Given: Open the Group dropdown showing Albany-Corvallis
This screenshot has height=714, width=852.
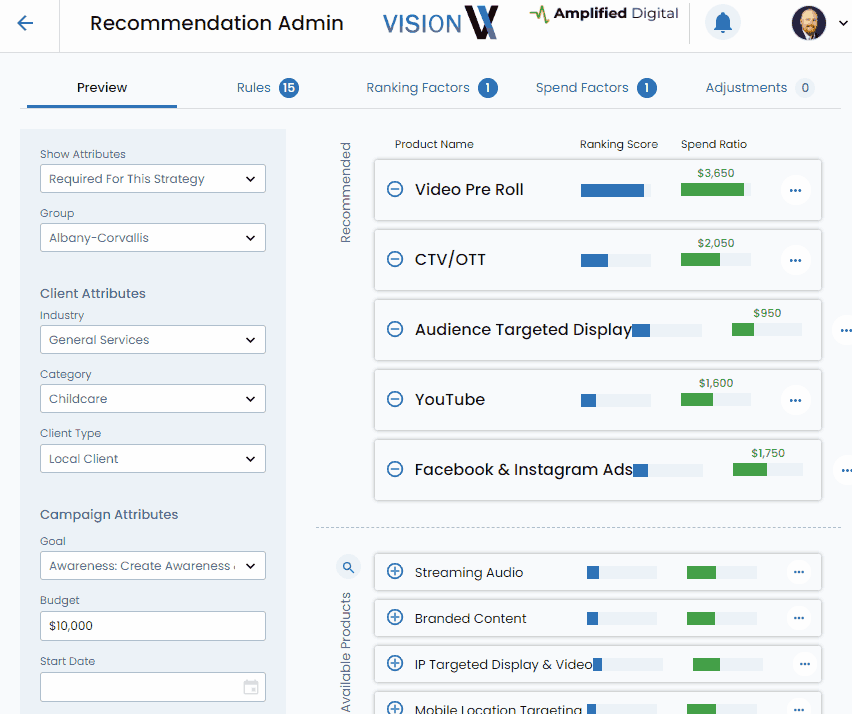Looking at the screenshot, I should point(153,238).
